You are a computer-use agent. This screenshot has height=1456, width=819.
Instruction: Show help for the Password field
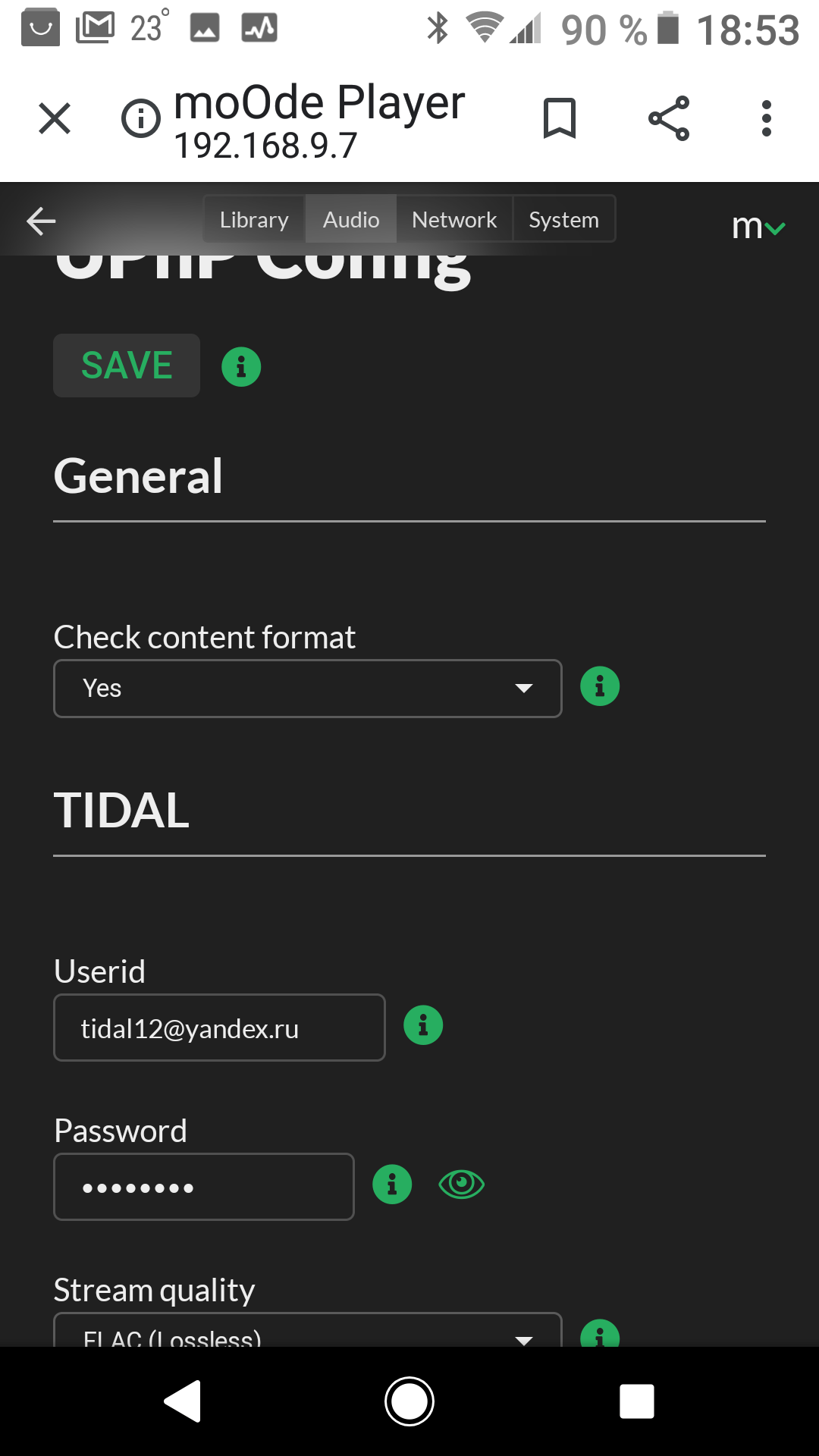(x=392, y=1184)
